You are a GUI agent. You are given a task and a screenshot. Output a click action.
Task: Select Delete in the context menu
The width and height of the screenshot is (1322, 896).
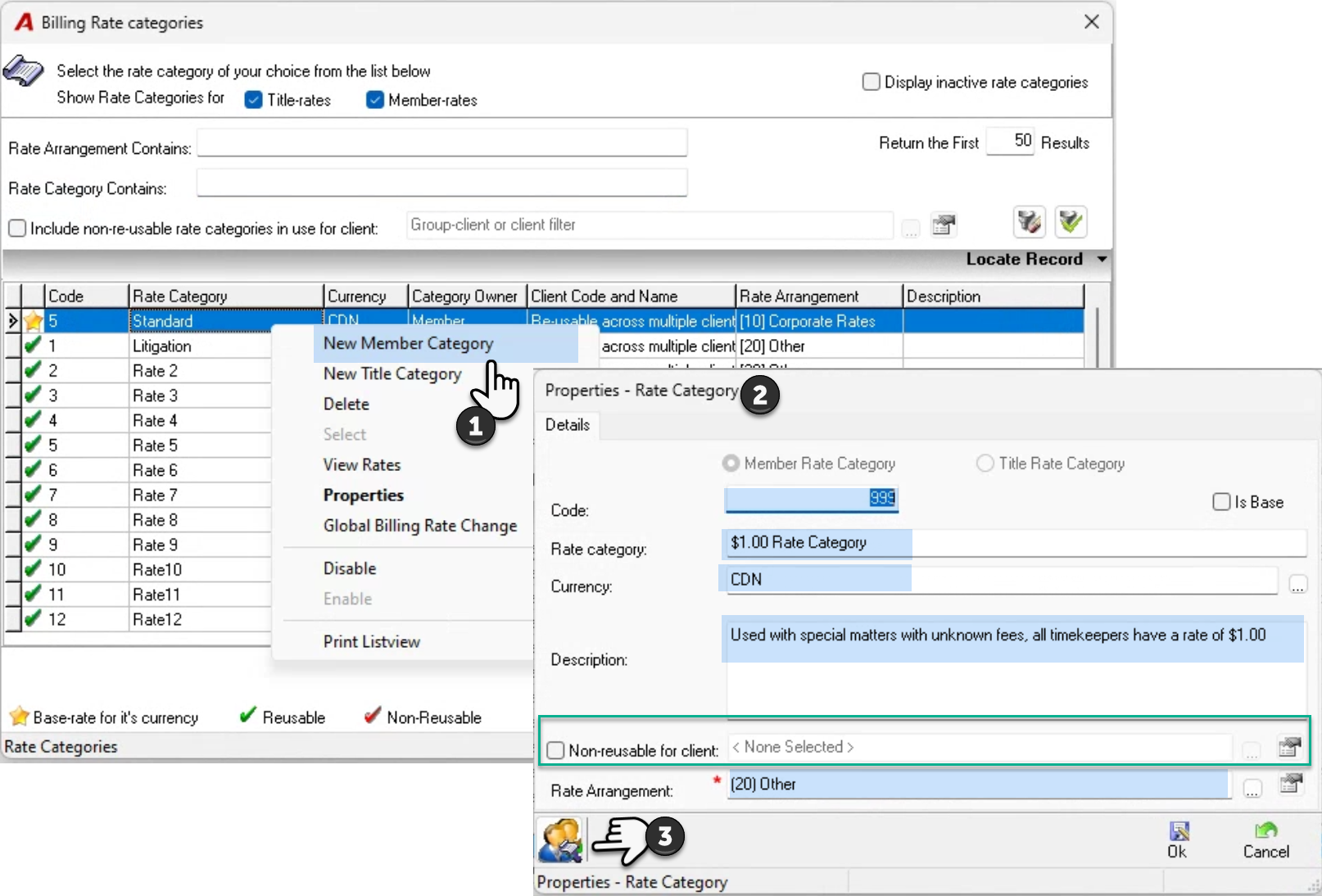click(x=346, y=404)
